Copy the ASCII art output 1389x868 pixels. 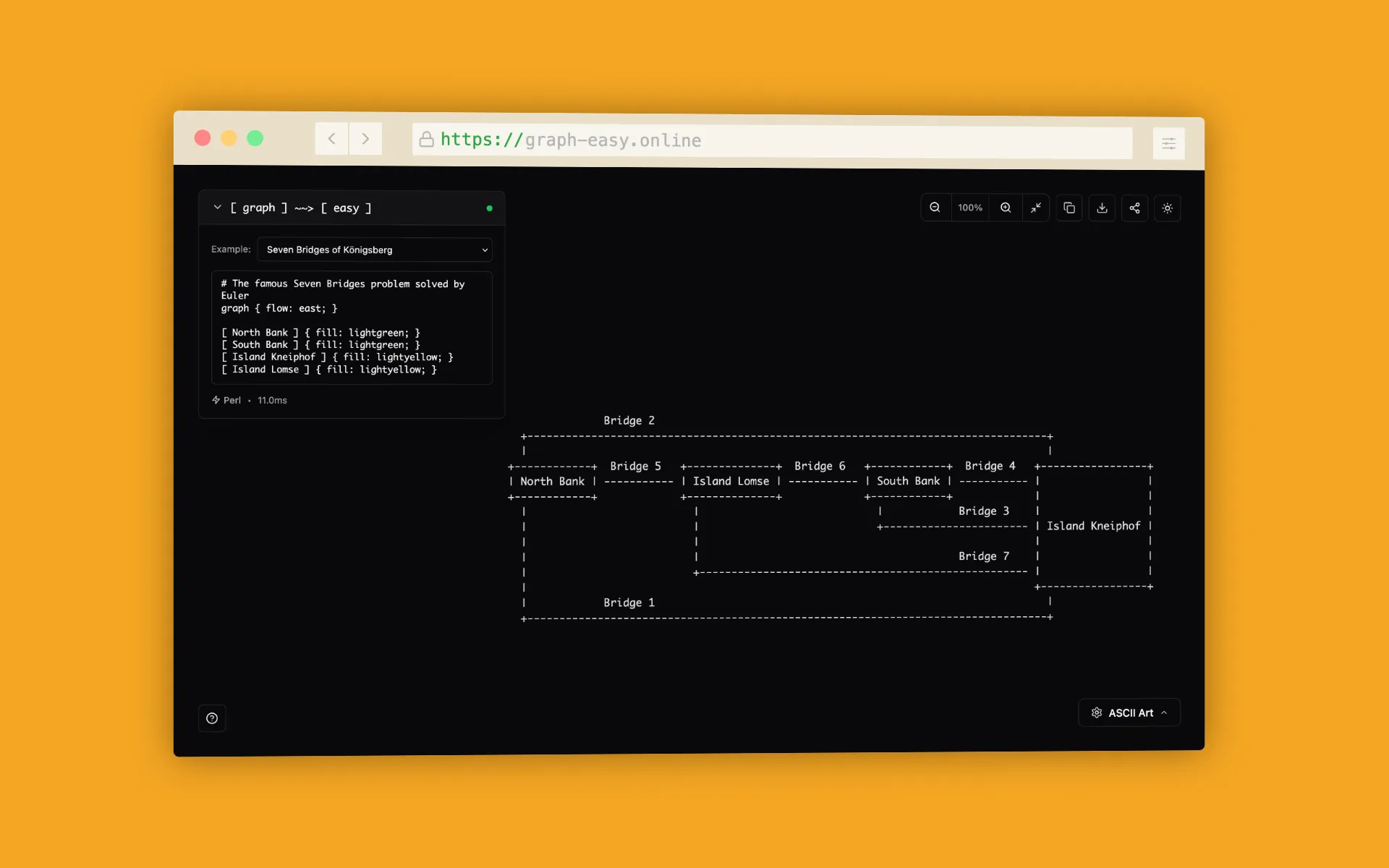(1069, 208)
